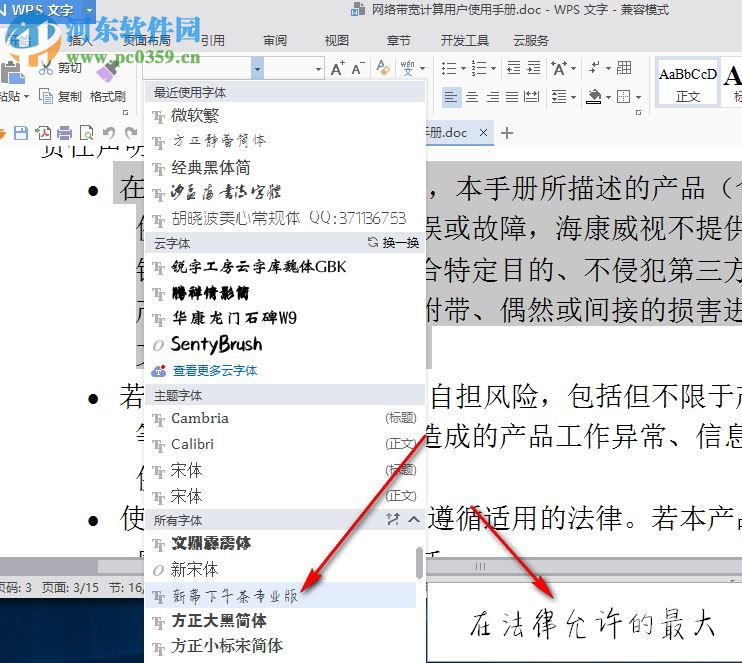Open the 云服务 (Cloud Service) tab
Screen dimensions: 742x663
coord(531,41)
